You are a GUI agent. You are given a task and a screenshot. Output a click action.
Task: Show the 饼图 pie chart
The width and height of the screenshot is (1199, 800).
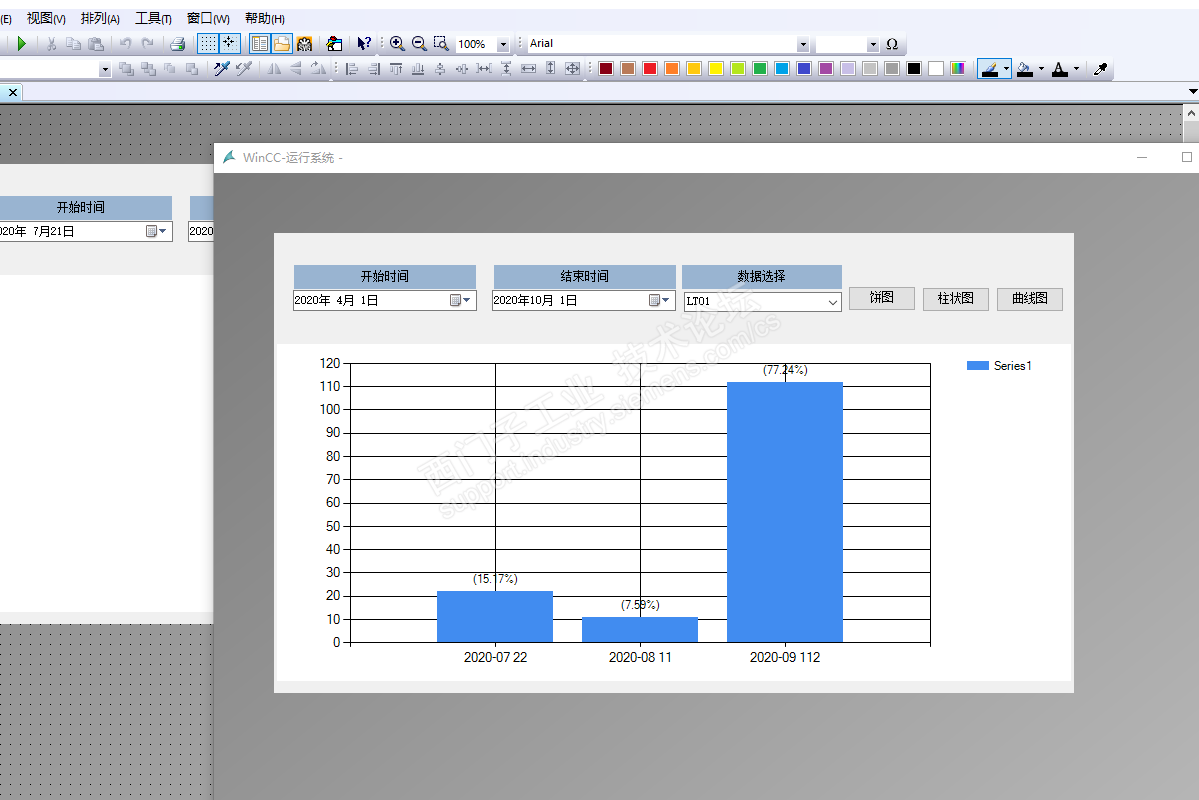[882, 298]
